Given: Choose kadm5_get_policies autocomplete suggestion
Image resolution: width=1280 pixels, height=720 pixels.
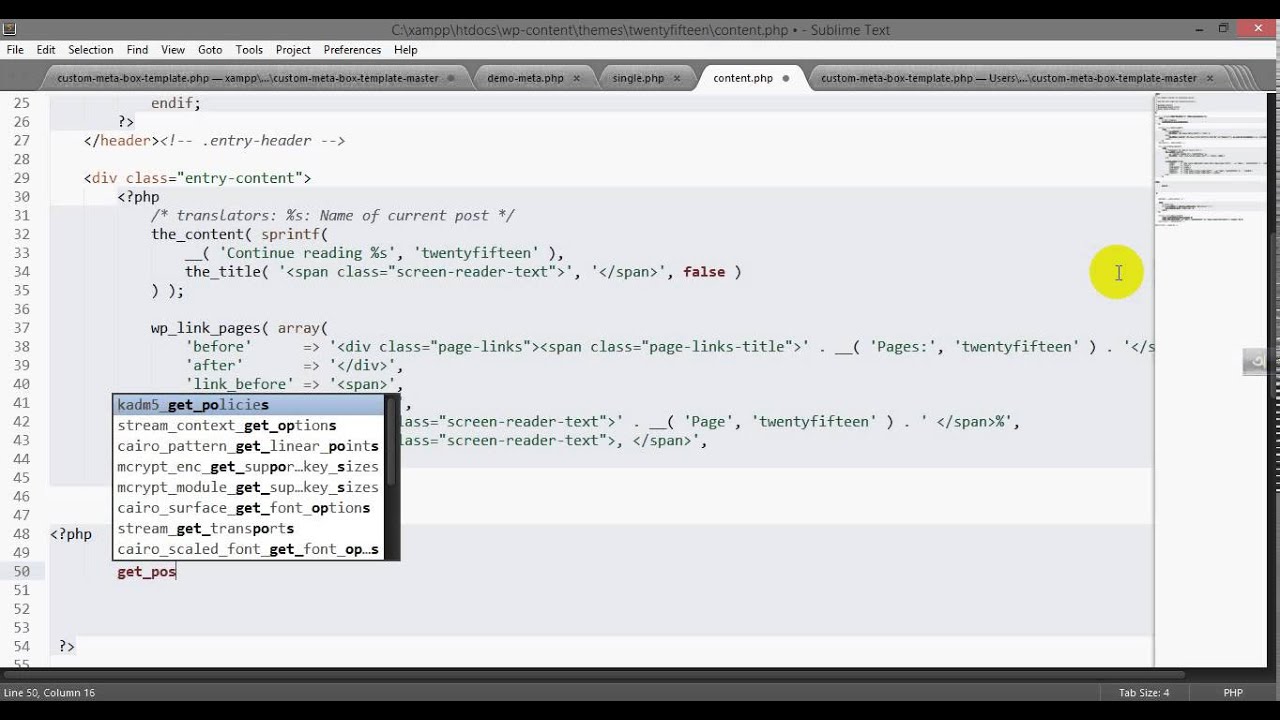Looking at the screenshot, I should pos(248,405).
